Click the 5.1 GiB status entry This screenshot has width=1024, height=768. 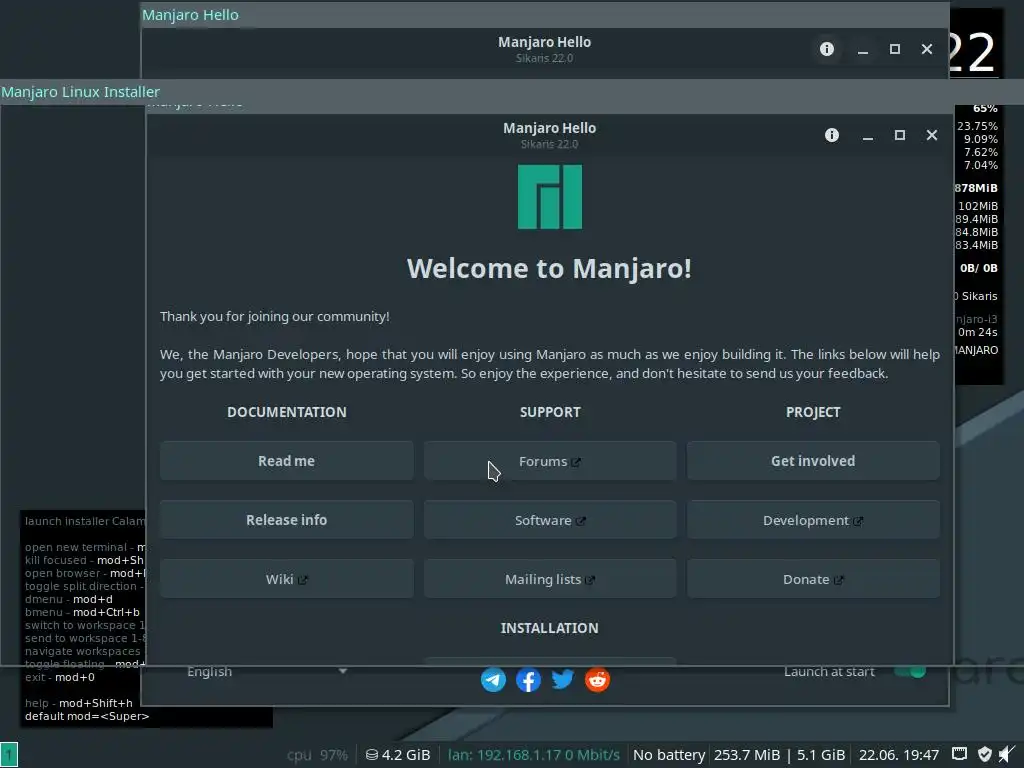click(820, 755)
